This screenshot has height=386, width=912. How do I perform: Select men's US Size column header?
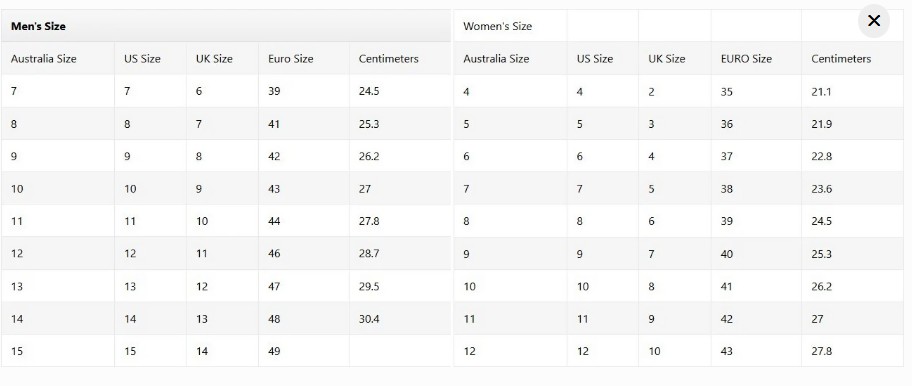[142, 59]
